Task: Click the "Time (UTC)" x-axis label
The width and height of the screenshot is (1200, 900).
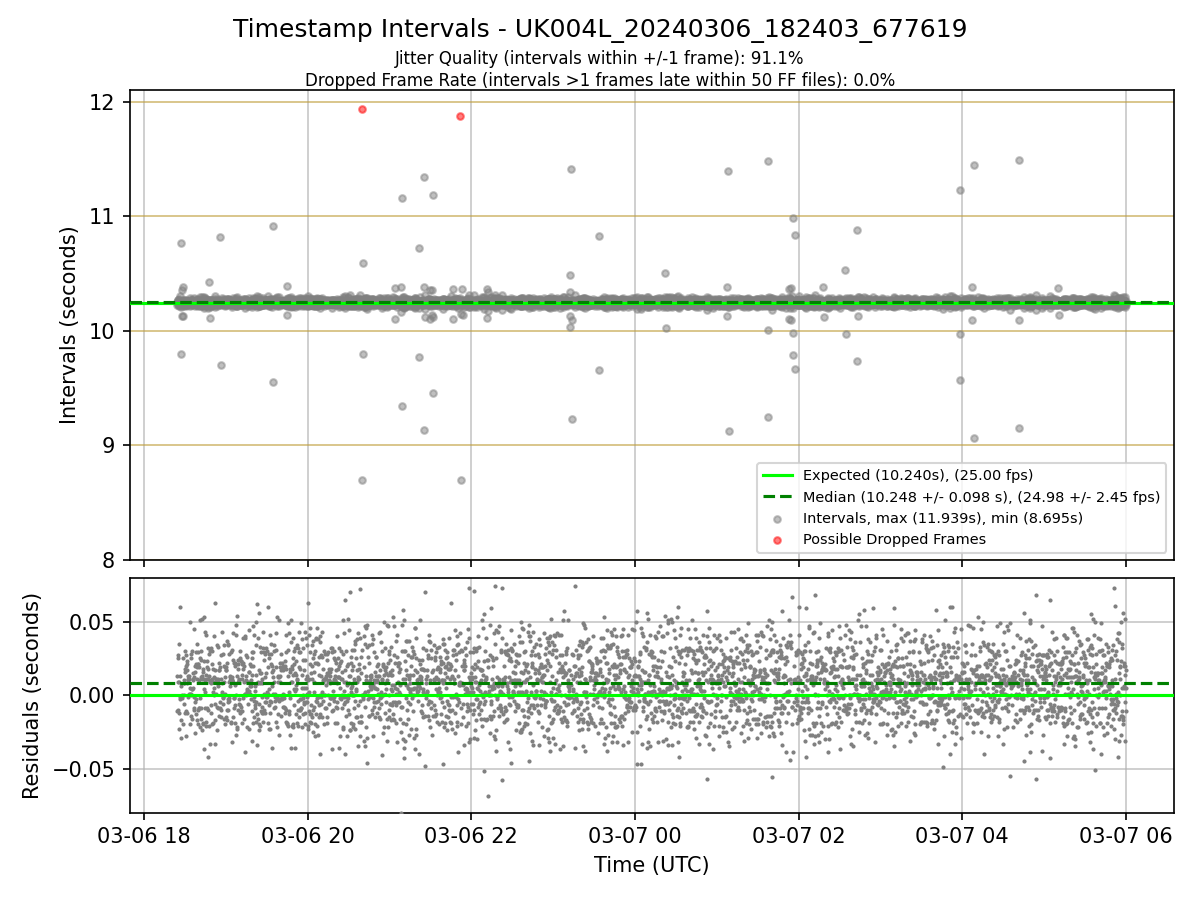Action: (x=651, y=865)
